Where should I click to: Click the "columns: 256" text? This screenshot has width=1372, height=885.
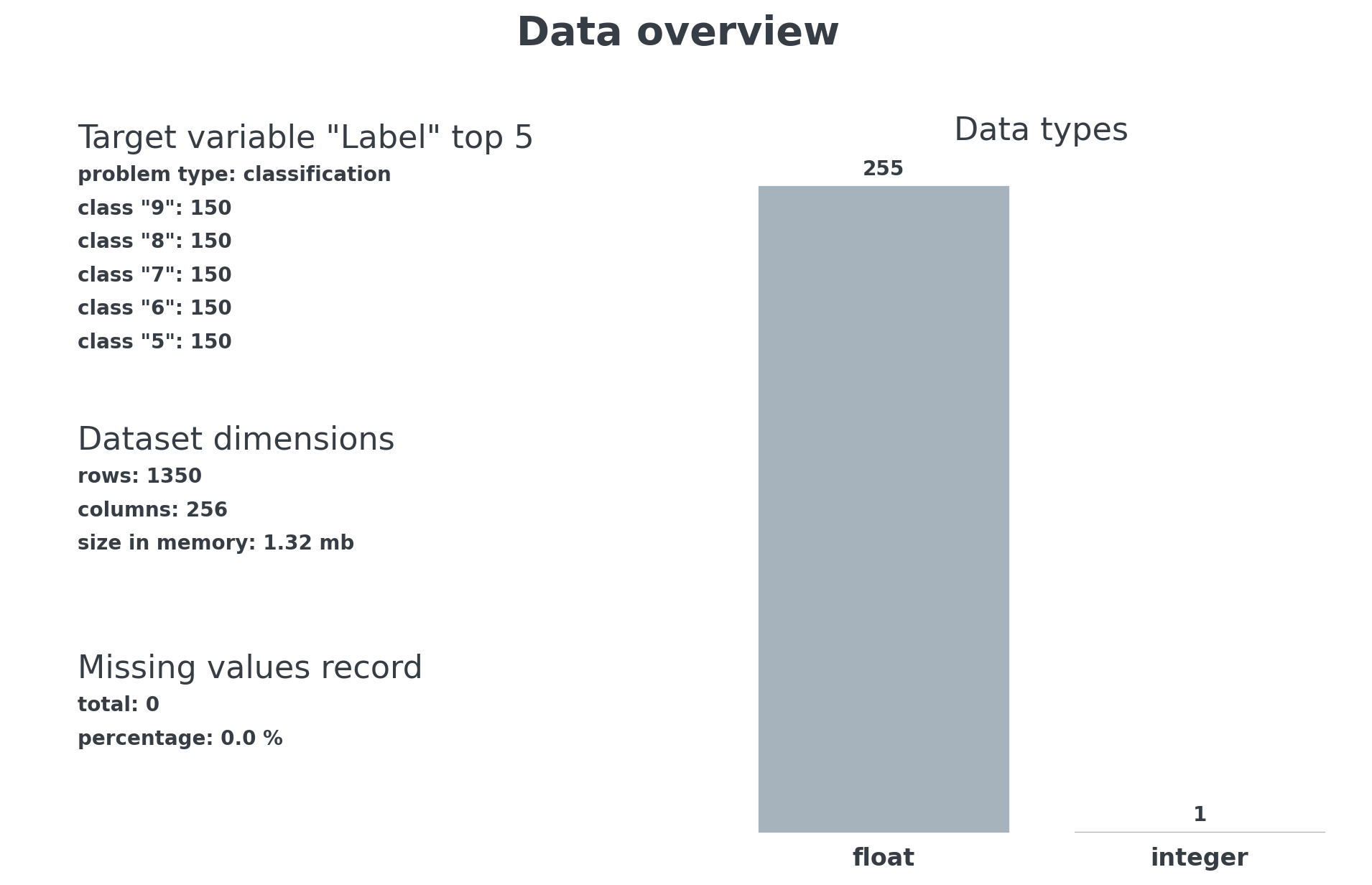(152, 510)
